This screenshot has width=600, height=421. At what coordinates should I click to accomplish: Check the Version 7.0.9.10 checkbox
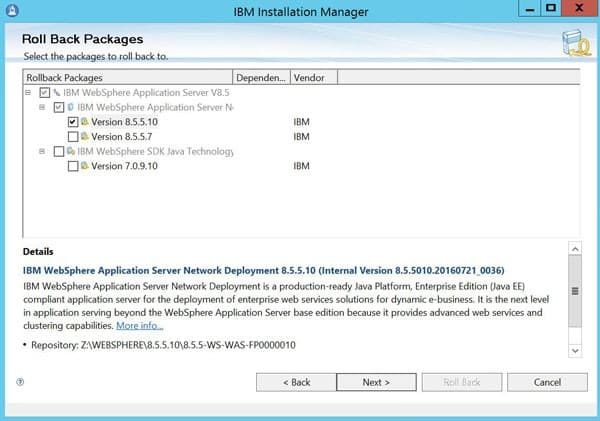click(x=73, y=166)
